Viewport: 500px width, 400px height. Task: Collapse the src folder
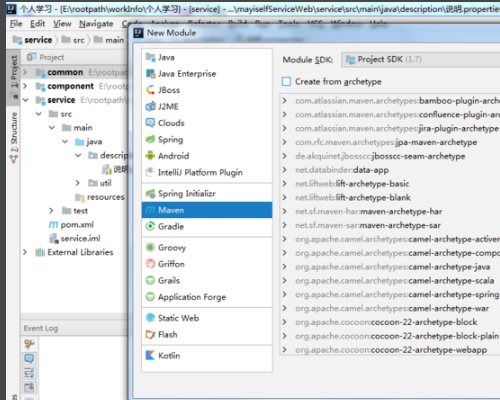click(x=39, y=114)
